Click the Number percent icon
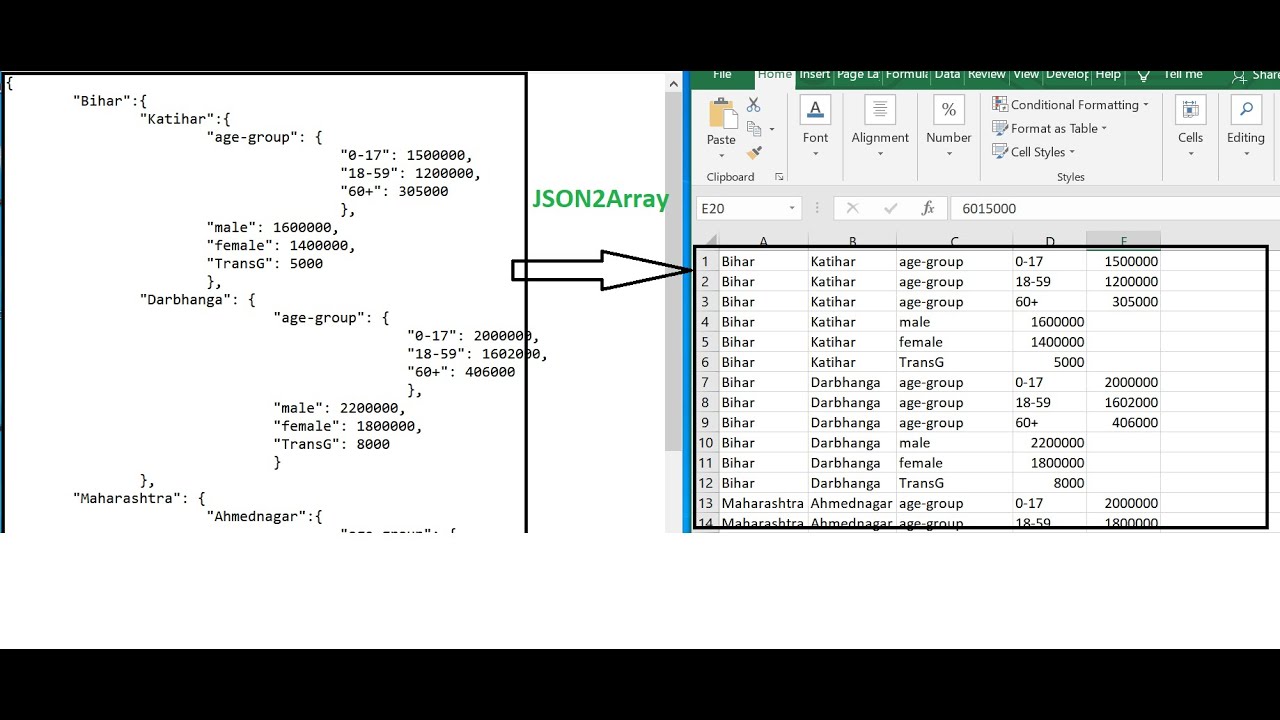 (948, 109)
